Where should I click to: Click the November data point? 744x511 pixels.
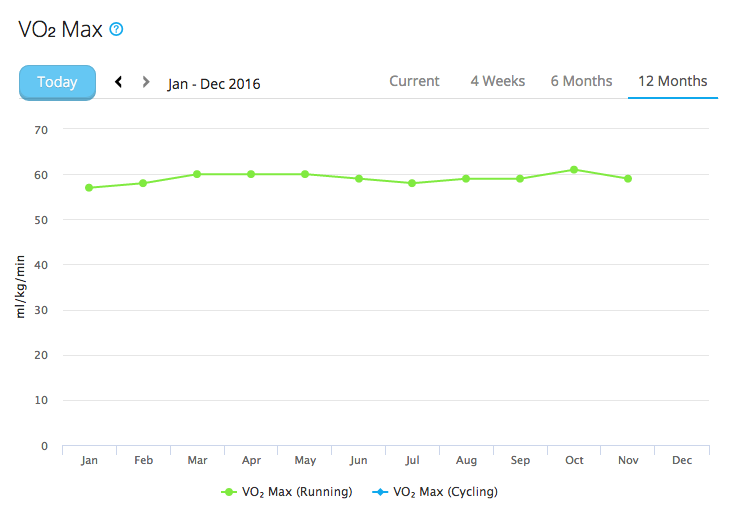pyautogui.click(x=628, y=179)
